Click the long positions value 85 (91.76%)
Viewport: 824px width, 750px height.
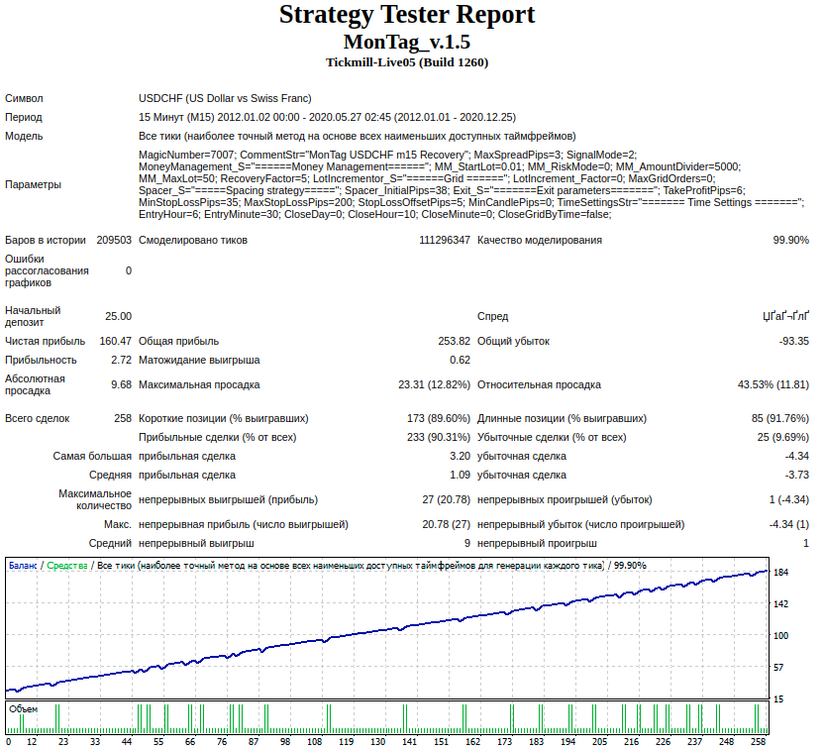[x=780, y=418]
